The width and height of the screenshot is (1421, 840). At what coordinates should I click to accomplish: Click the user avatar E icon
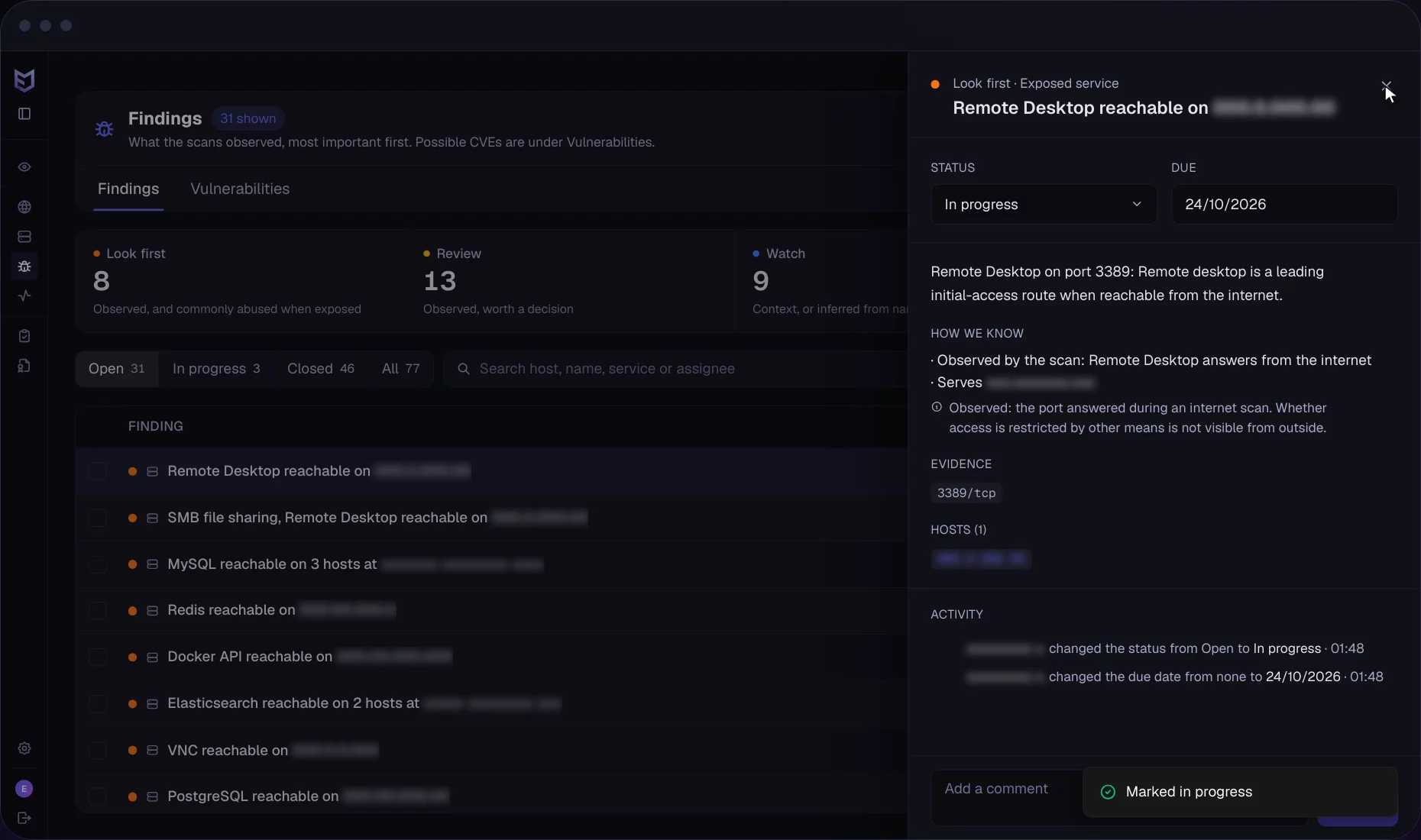tap(24, 789)
